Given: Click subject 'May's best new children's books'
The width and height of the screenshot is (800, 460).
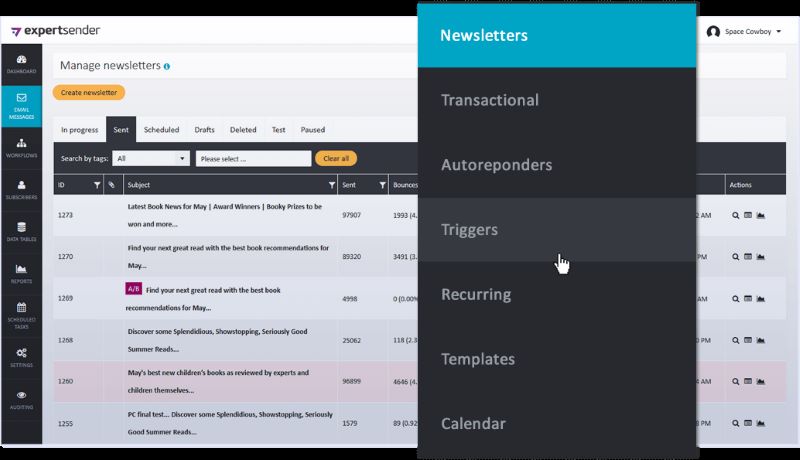Looking at the screenshot, I should [x=218, y=381].
